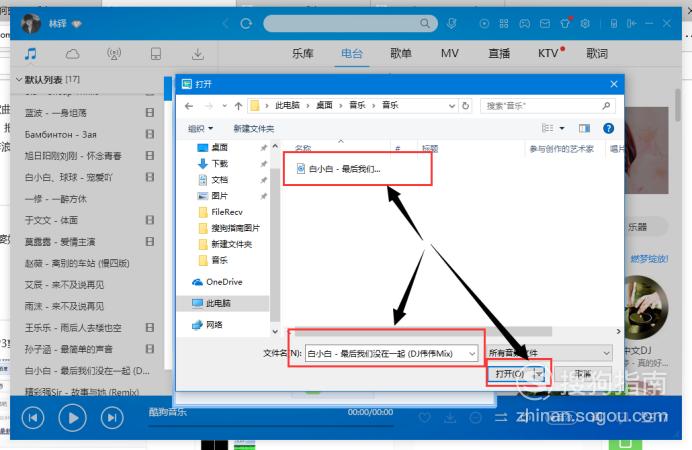Toggle the favorite heart in player bar
692x450 pixels.
pos(425,417)
